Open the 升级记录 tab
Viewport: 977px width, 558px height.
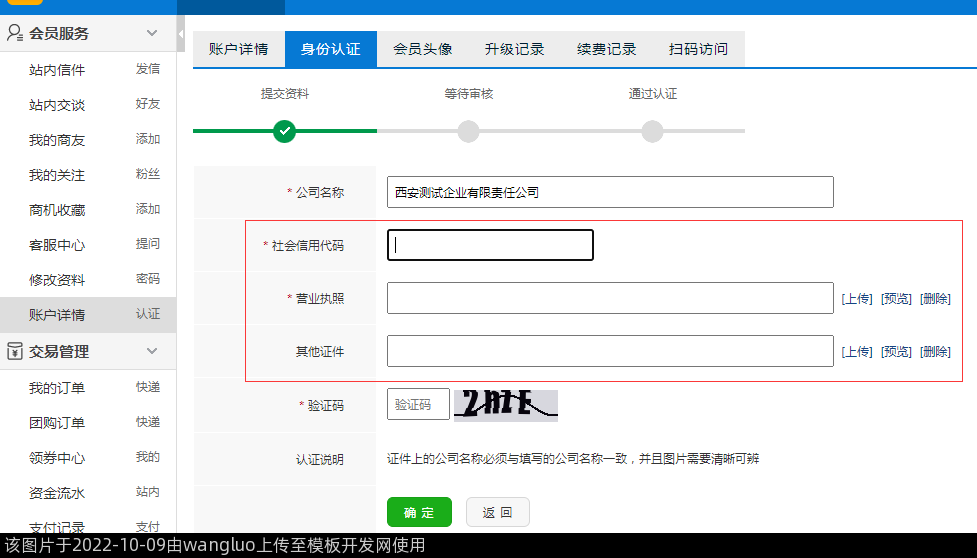tap(514, 49)
